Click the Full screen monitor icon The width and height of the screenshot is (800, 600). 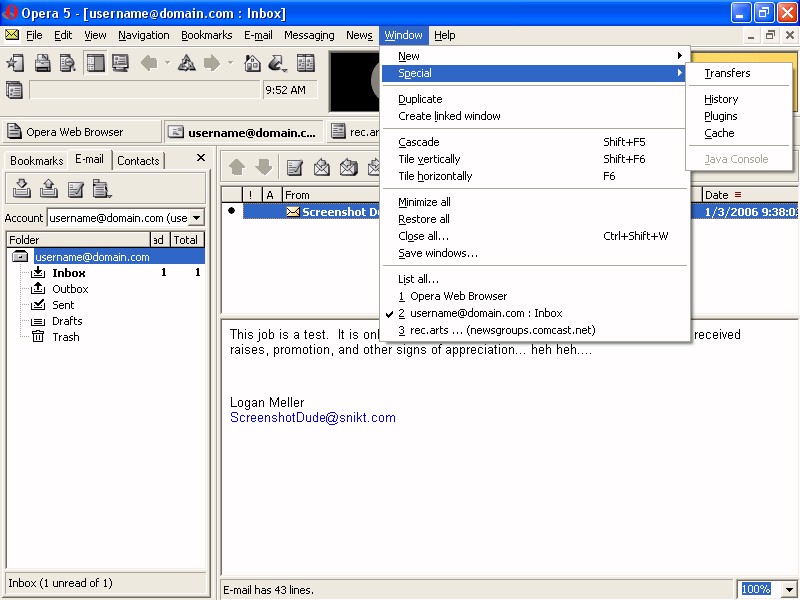click(120, 63)
